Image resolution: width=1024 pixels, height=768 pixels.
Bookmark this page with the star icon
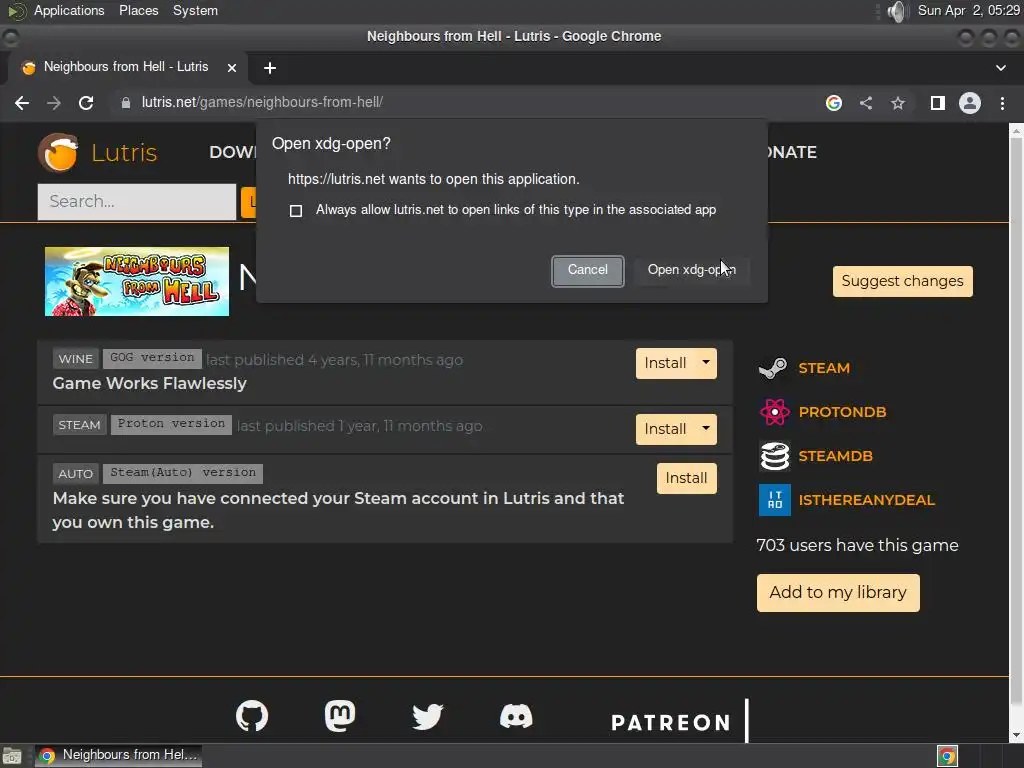(898, 103)
